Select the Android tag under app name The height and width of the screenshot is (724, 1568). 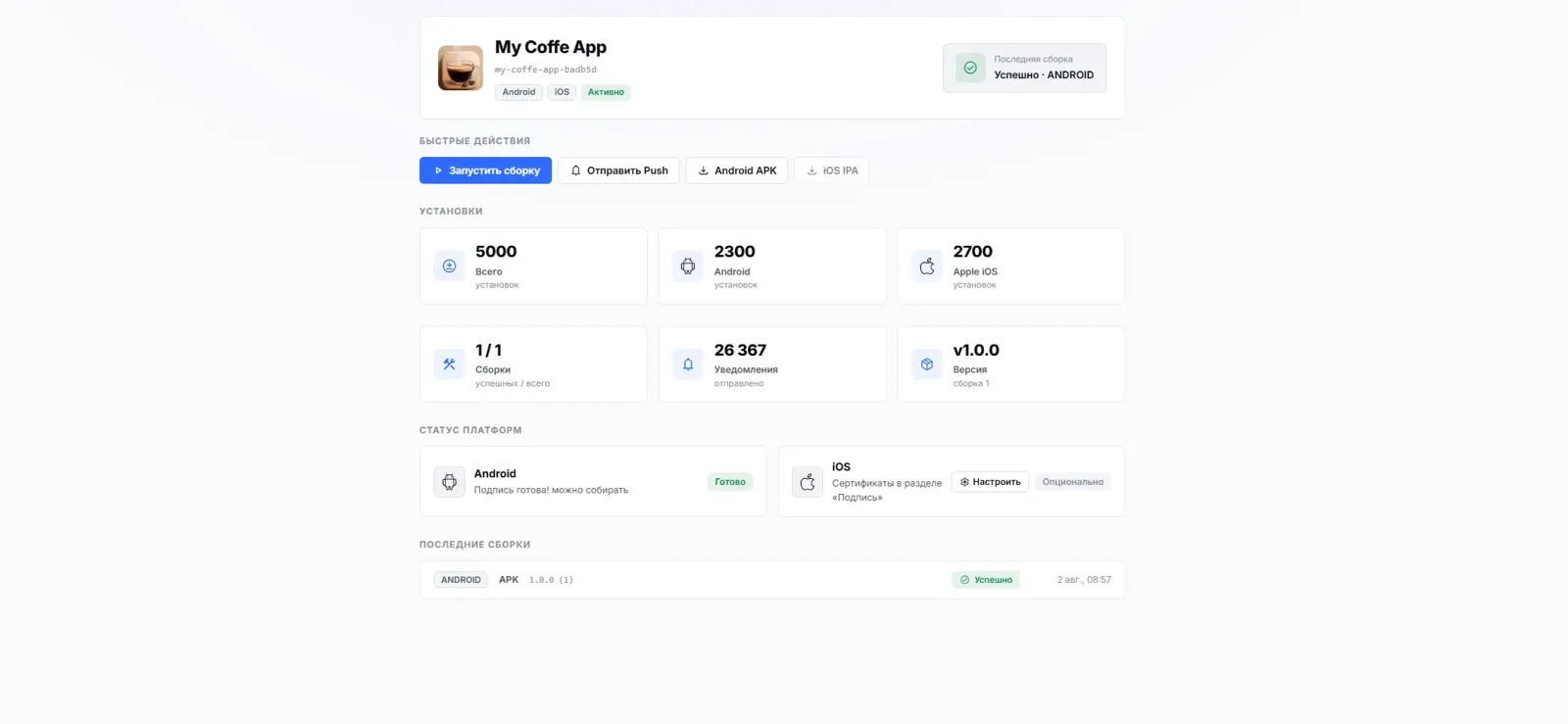pyautogui.click(x=519, y=92)
